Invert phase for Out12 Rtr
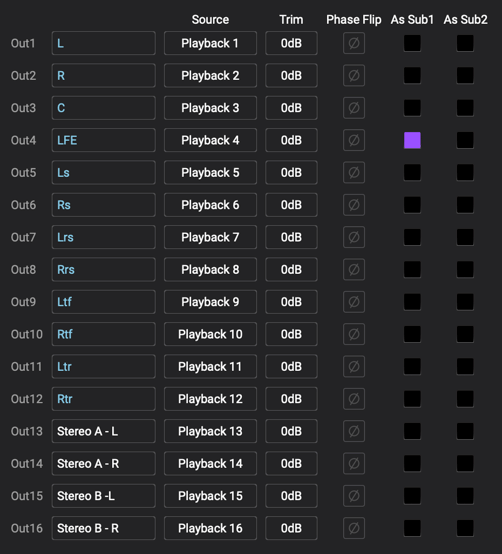This screenshot has height=554, width=502. pos(354,399)
